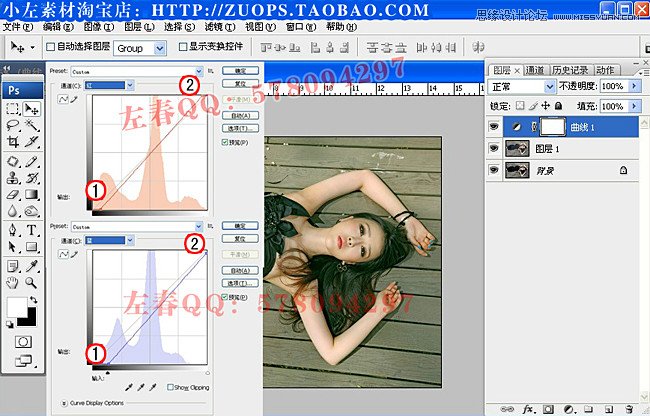Viewport: 650px width, 416px height.
Task: Select the Hand tool
Action: [12, 282]
